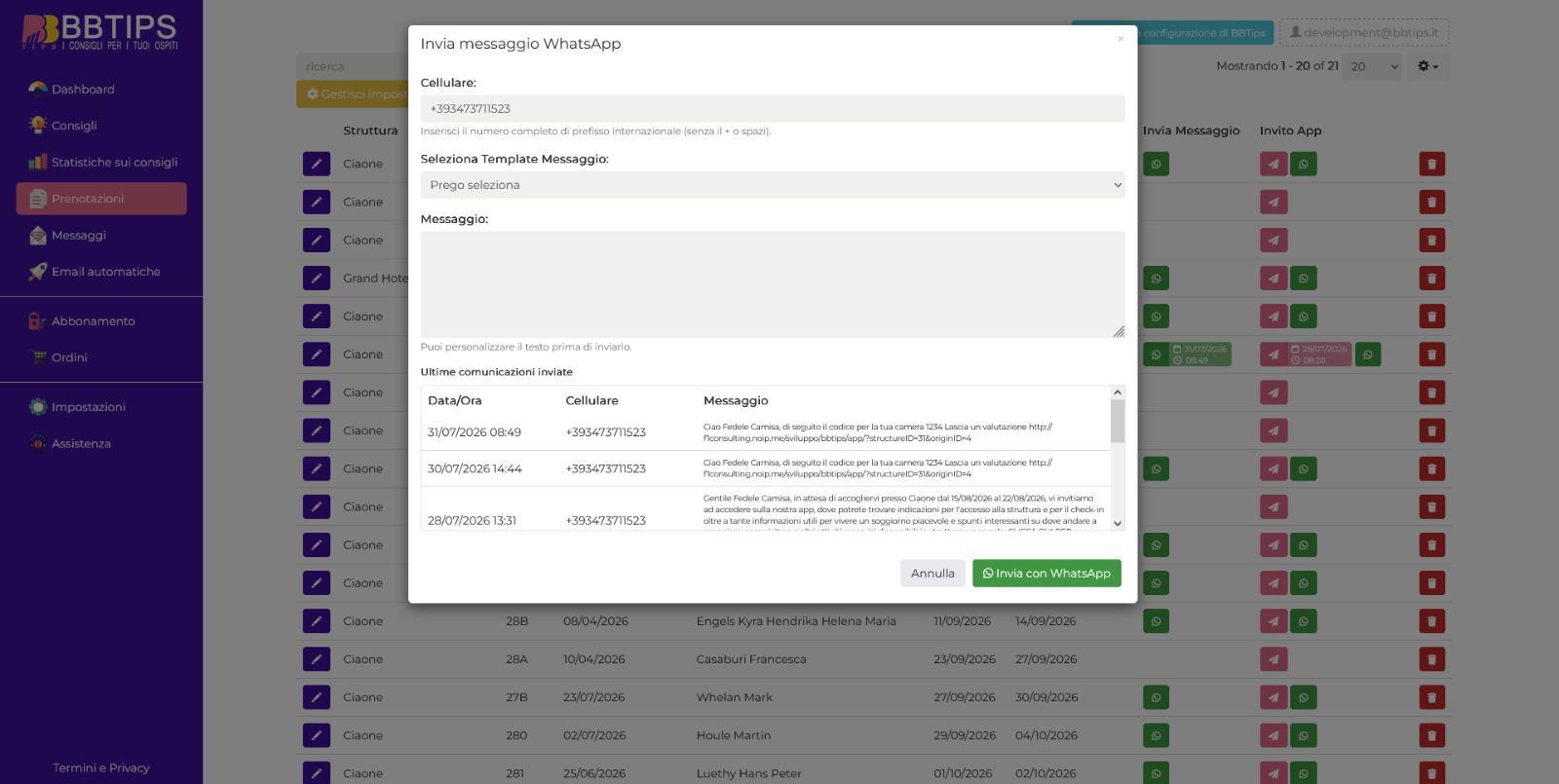Edit the Whelan Mark booking
Image resolution: width=1559 pixels, height=784 pixels.
tap(317, 697)
